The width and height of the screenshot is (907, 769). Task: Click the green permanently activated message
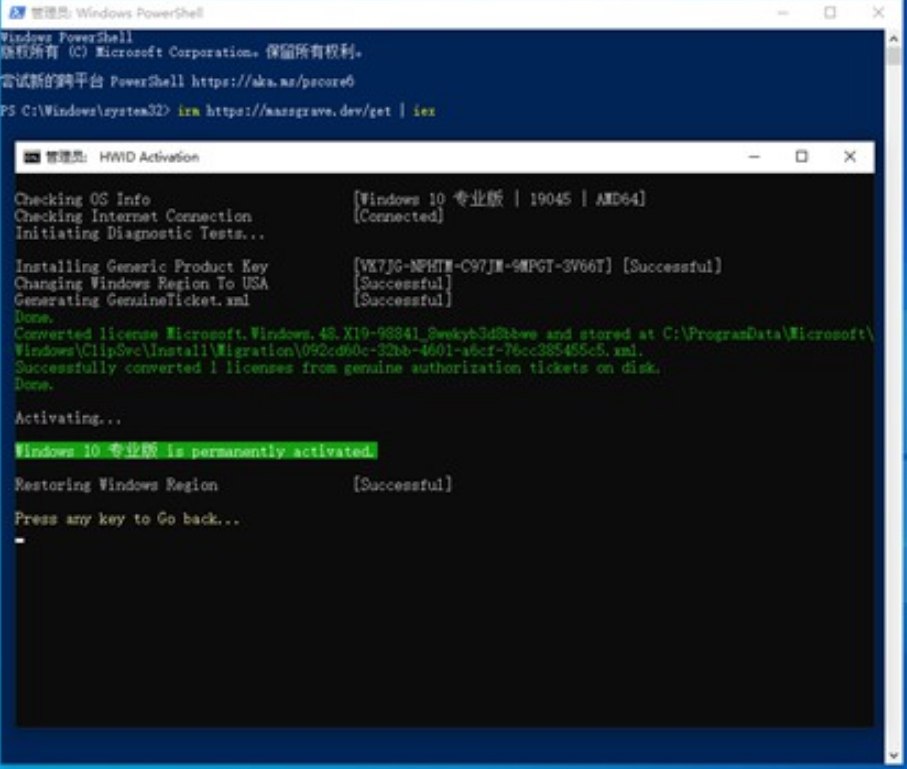click(x=196, y=451)
